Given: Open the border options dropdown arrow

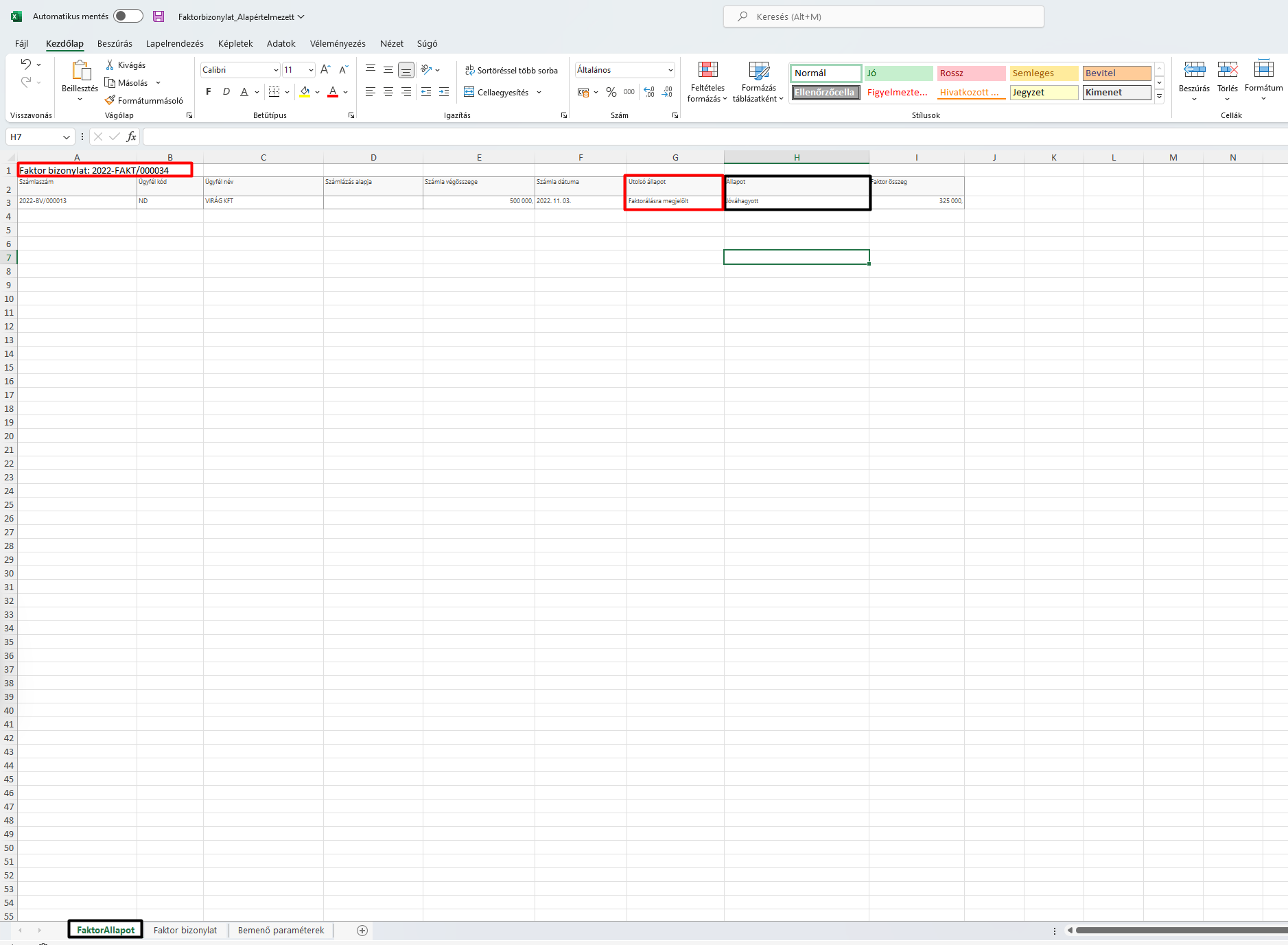Looking at the screenshot, I should coord(286,91).
